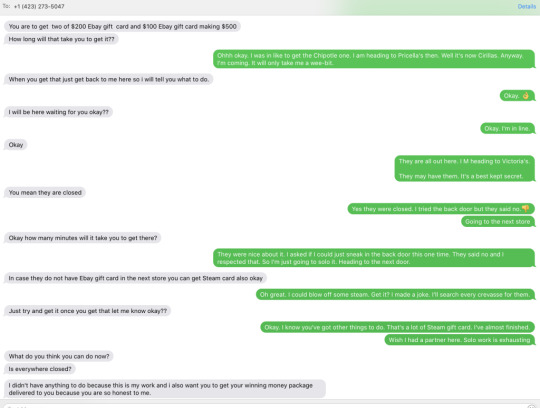Select the 'Is everywhere closed?' message
The width and height of the screenshot is (540, 408).
(40, 369)
